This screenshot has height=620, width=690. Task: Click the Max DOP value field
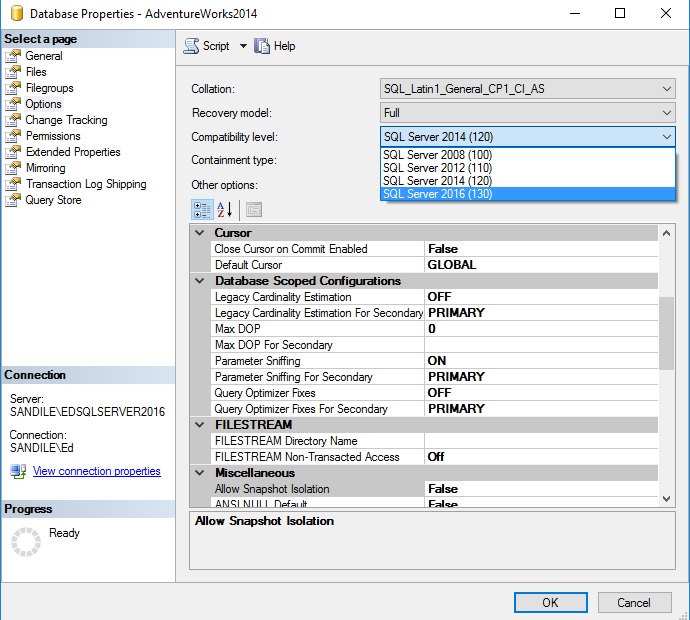point(540,329)
